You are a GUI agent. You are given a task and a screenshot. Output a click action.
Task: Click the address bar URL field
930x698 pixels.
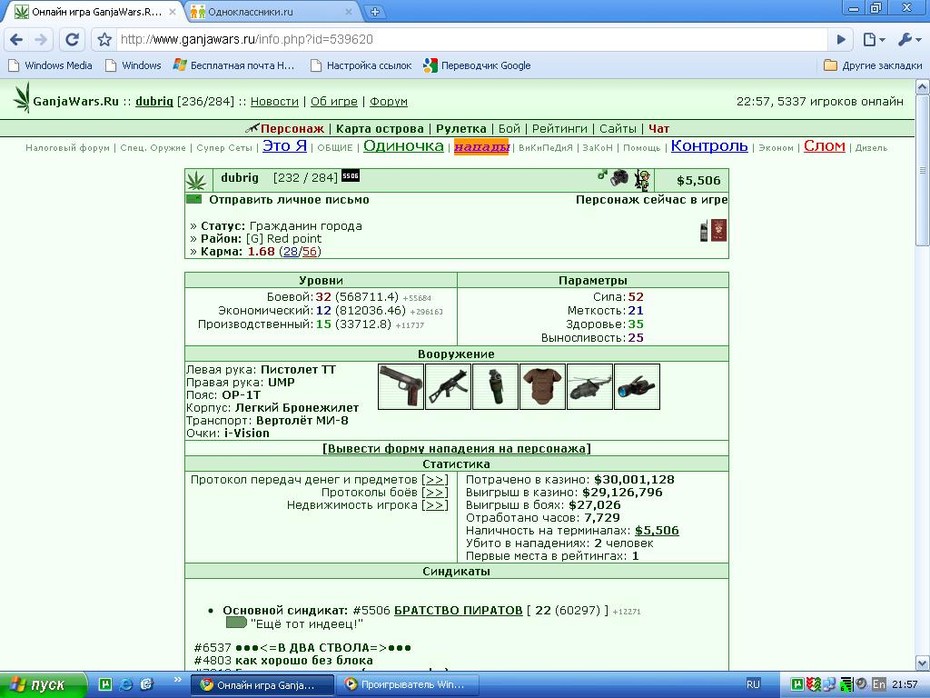click(x=472, y=40)
